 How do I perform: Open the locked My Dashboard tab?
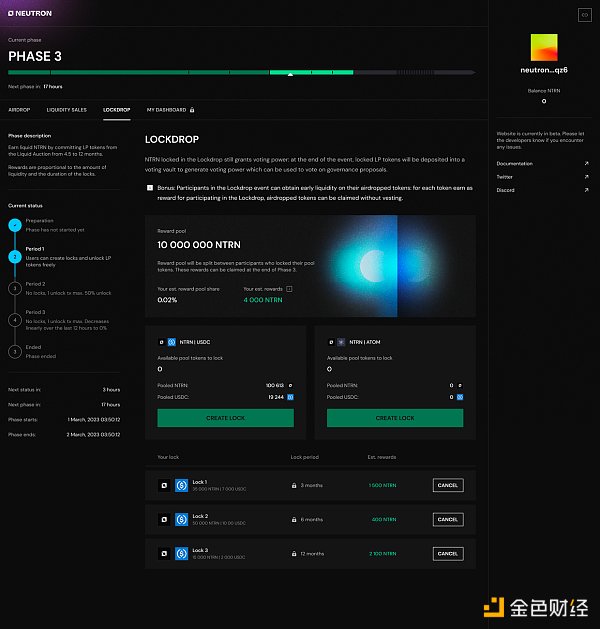coord(170,109)
